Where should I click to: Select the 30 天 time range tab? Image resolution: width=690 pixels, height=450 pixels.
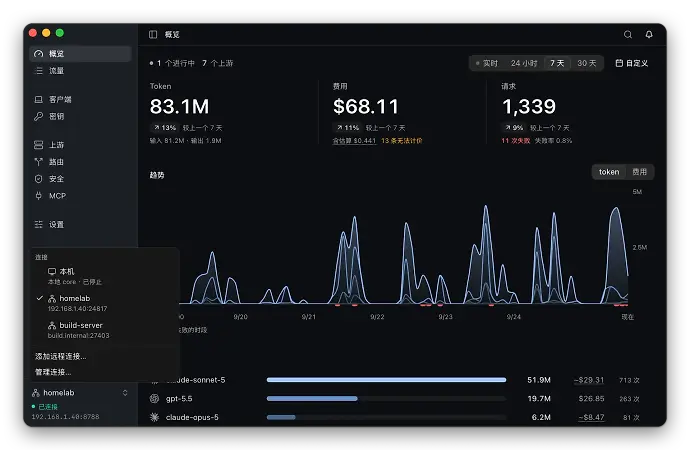(x=587, y=63)
